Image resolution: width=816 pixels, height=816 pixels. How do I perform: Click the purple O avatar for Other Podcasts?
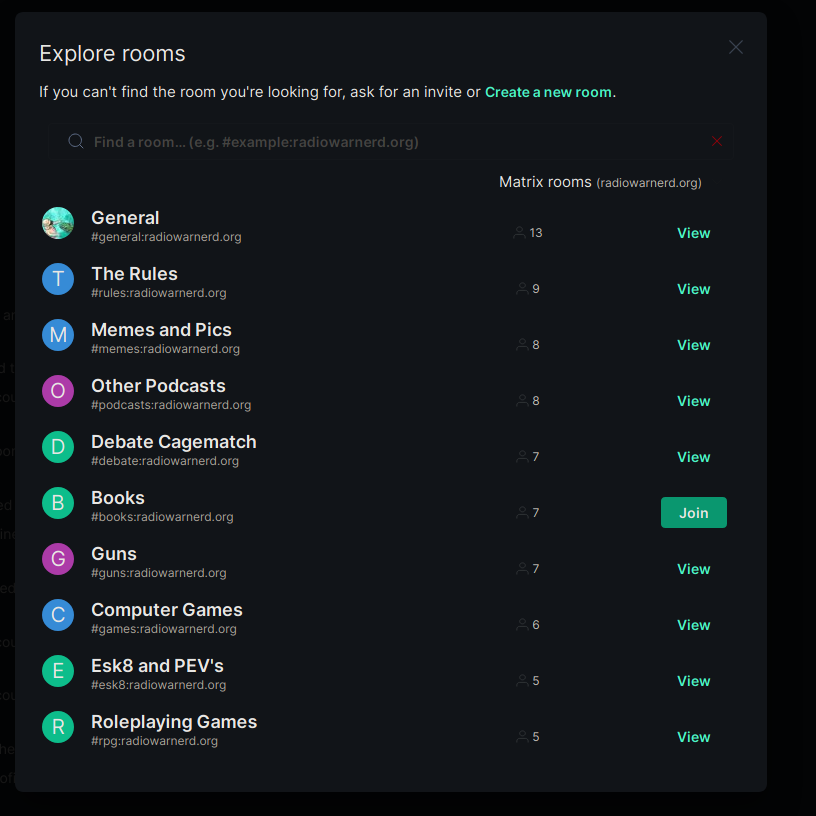pyautogui.click(x=58, y=391)
